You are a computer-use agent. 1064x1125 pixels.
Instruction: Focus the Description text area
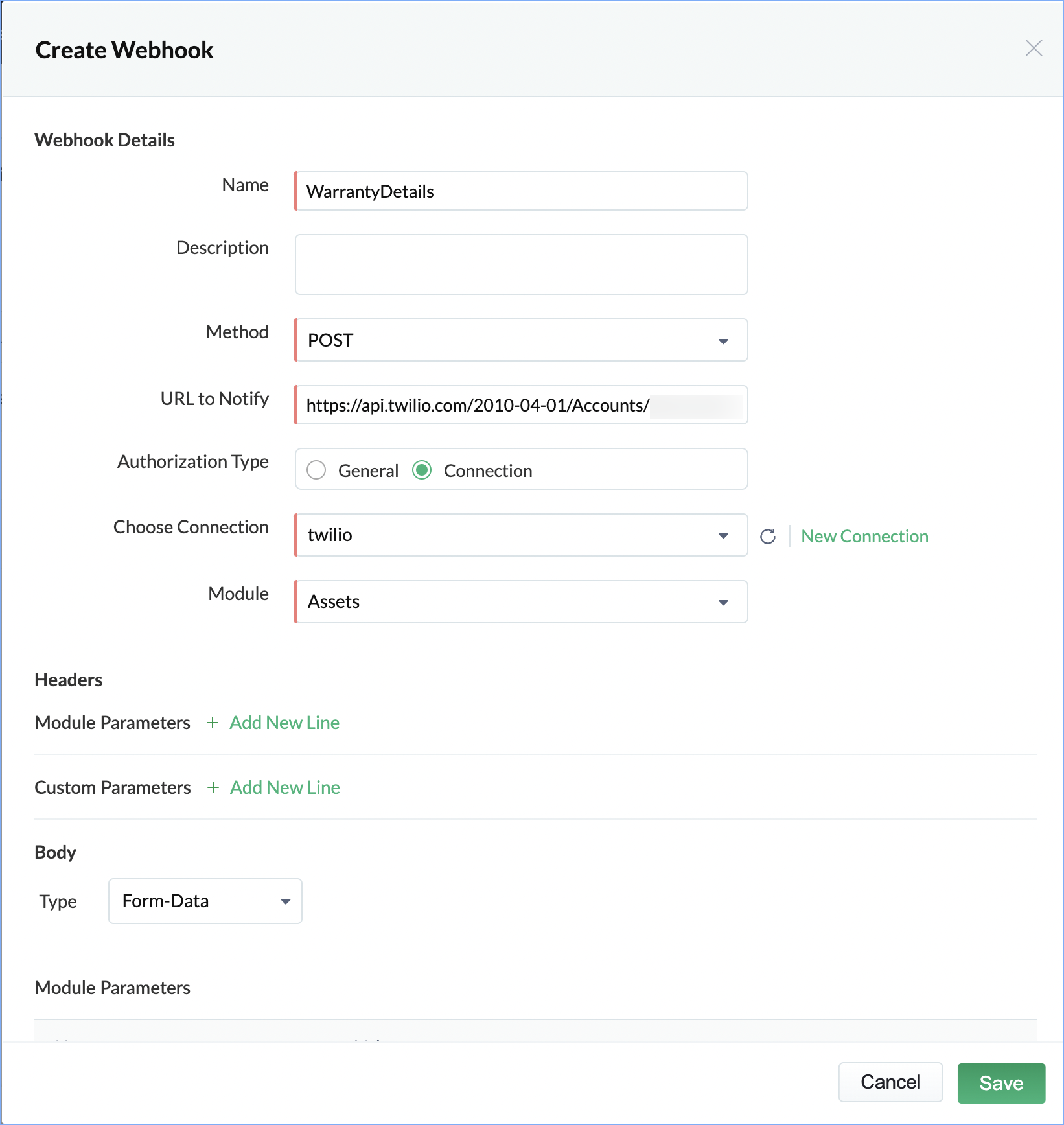(522, 264)
